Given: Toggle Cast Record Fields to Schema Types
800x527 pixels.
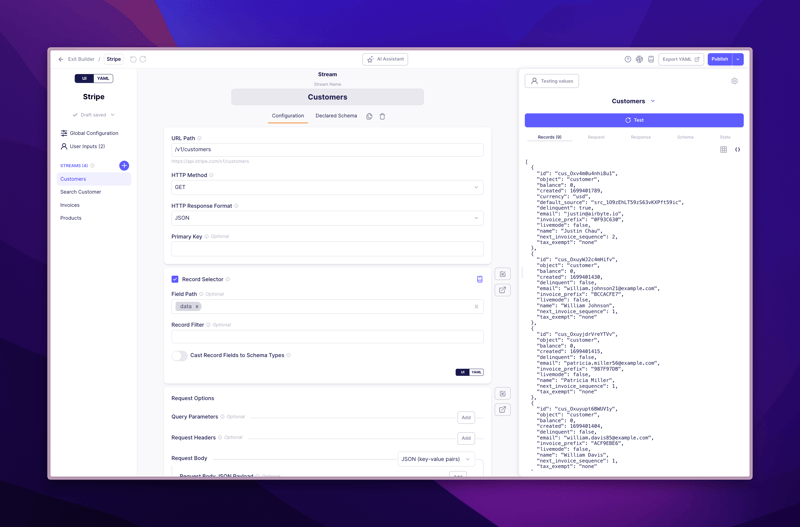Looking at the screenshot, I should [x=179, y=356].
